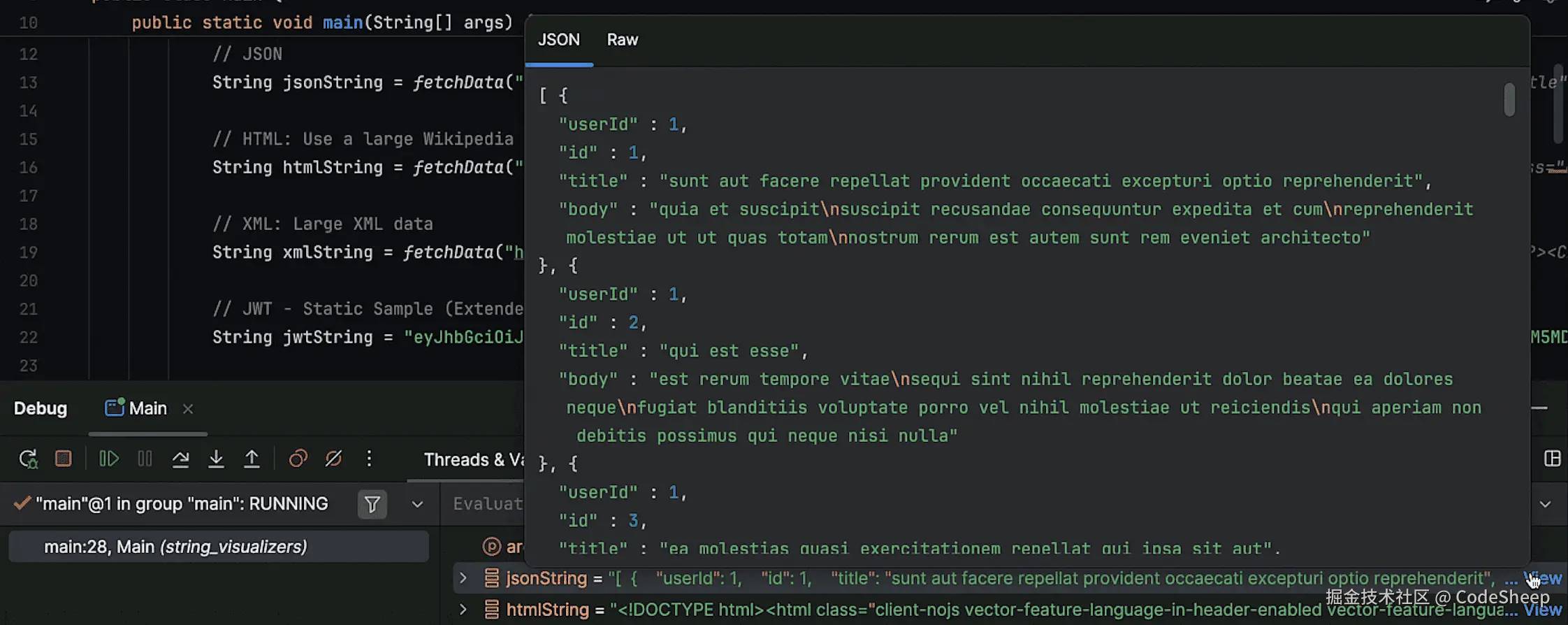The image size is (1568, 625).
Task: Open the thread selector dropdown
Action: pyautogui.click(x=417, y=504)
